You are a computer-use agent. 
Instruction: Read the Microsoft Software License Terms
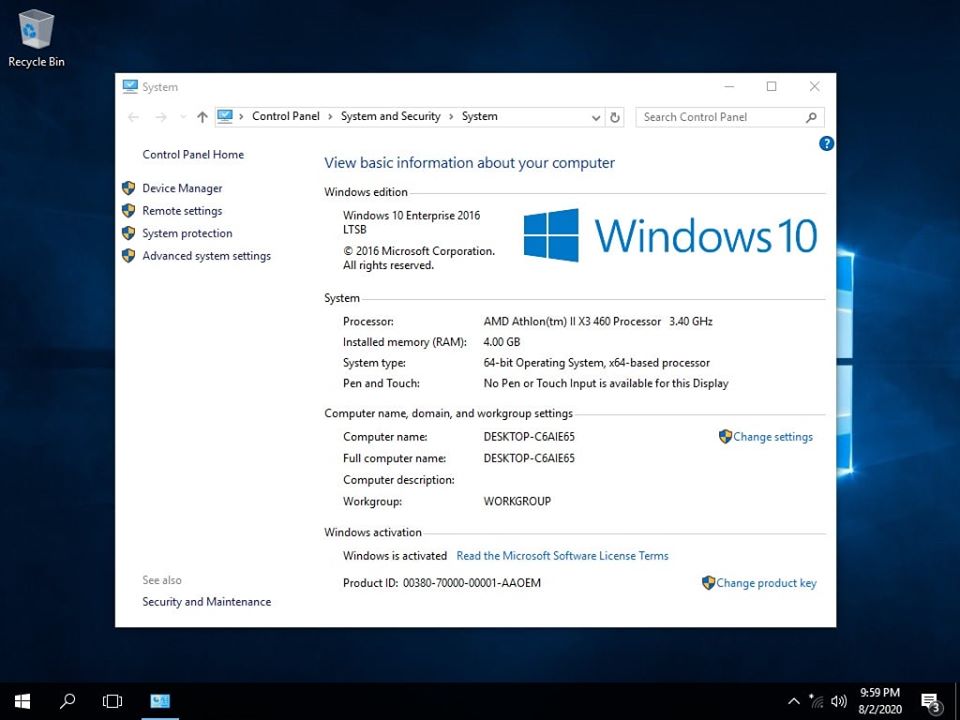tap(562, 556)
